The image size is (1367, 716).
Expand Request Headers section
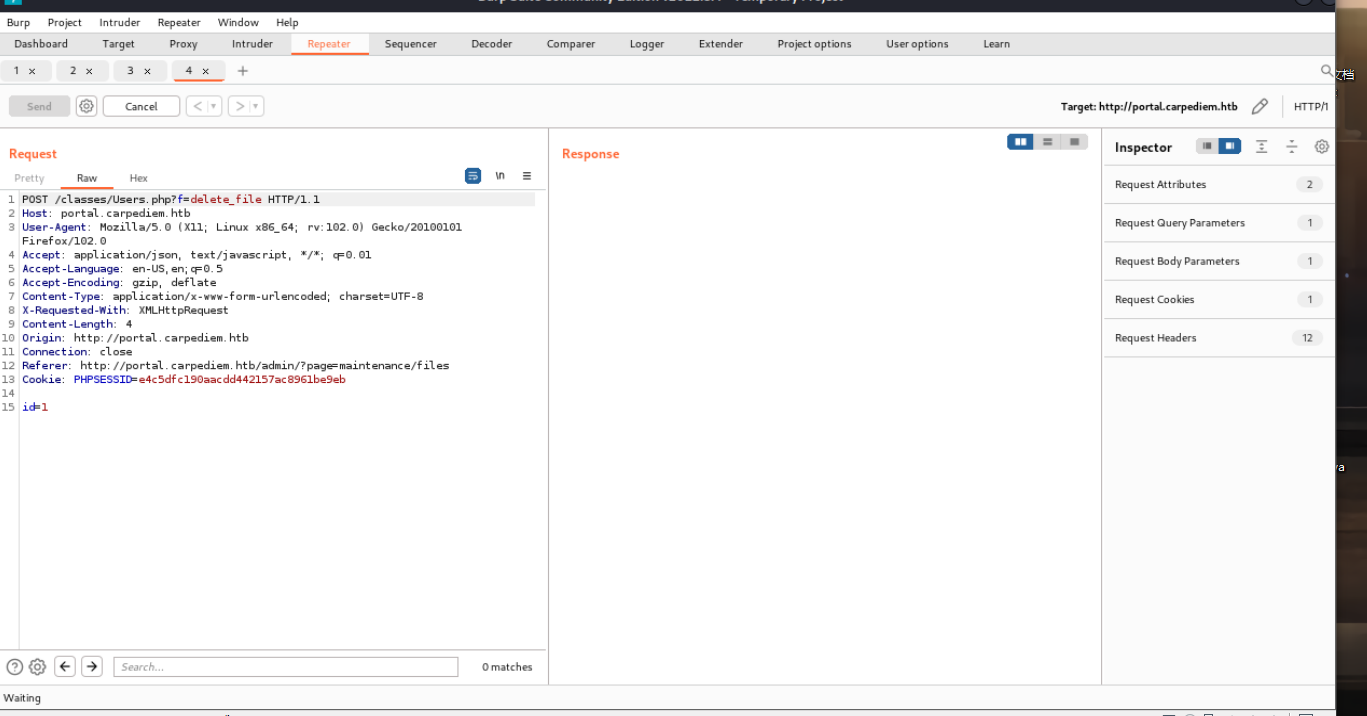pyautogui.click(x=1218, y=338)
